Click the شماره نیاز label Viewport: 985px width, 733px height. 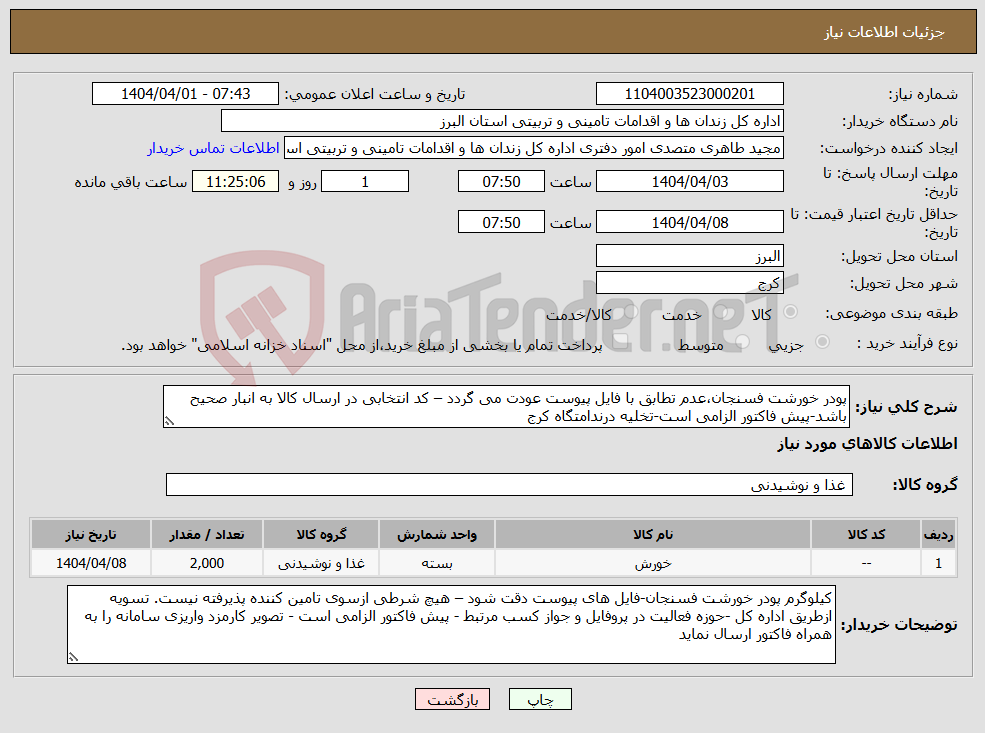[923, 95]
